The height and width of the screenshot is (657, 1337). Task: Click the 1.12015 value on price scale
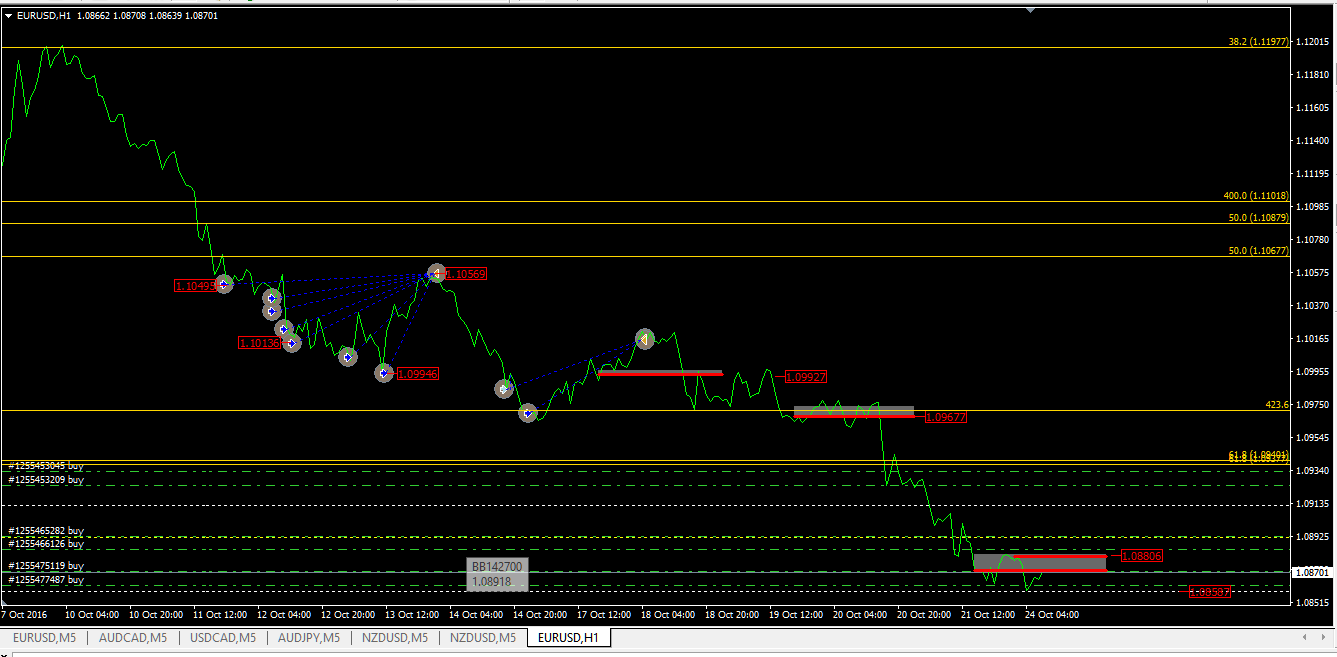(x=1314, y=42)
